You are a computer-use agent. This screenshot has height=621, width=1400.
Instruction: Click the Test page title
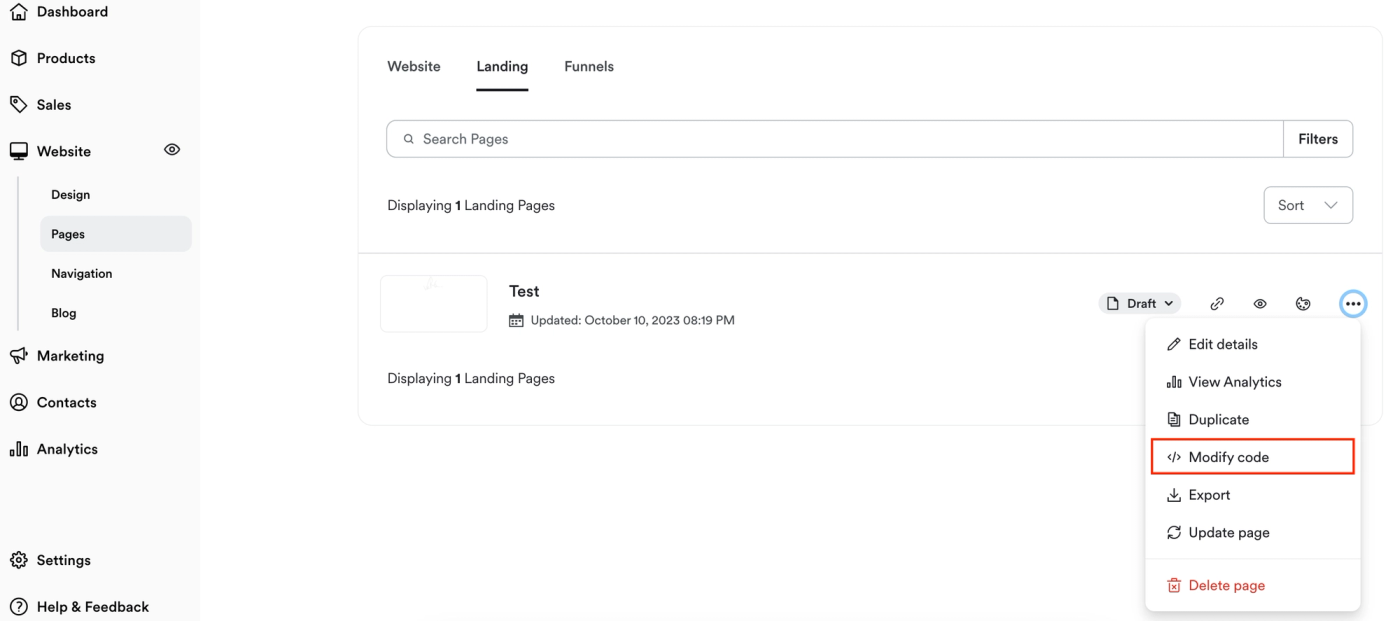pyautogui.click(x=524, y=291)
